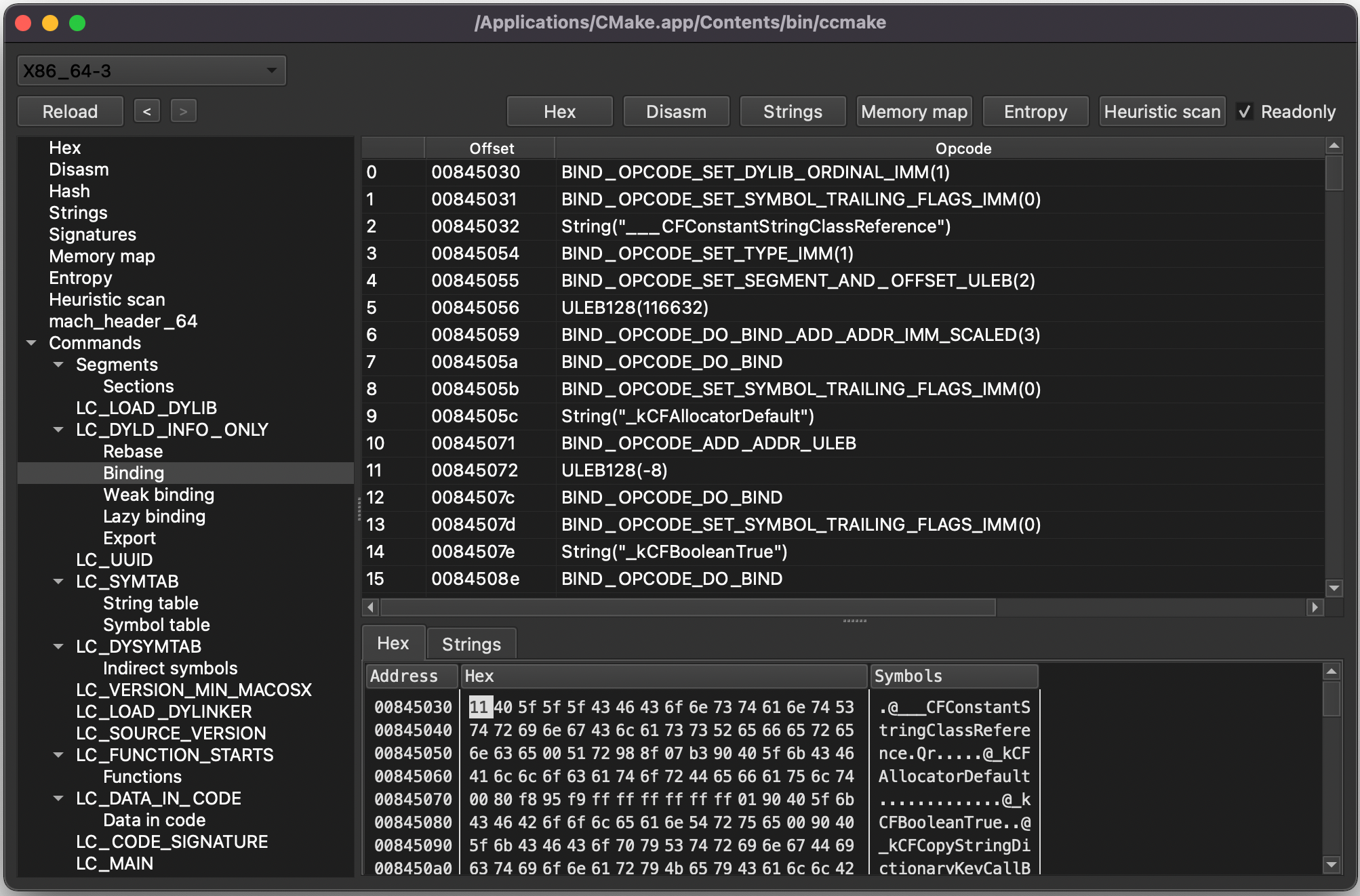Open the X86_64-3 architecture dropdown
This screenshot has width=1360, height=896.
pyautogui.click(x=151, y=70)
